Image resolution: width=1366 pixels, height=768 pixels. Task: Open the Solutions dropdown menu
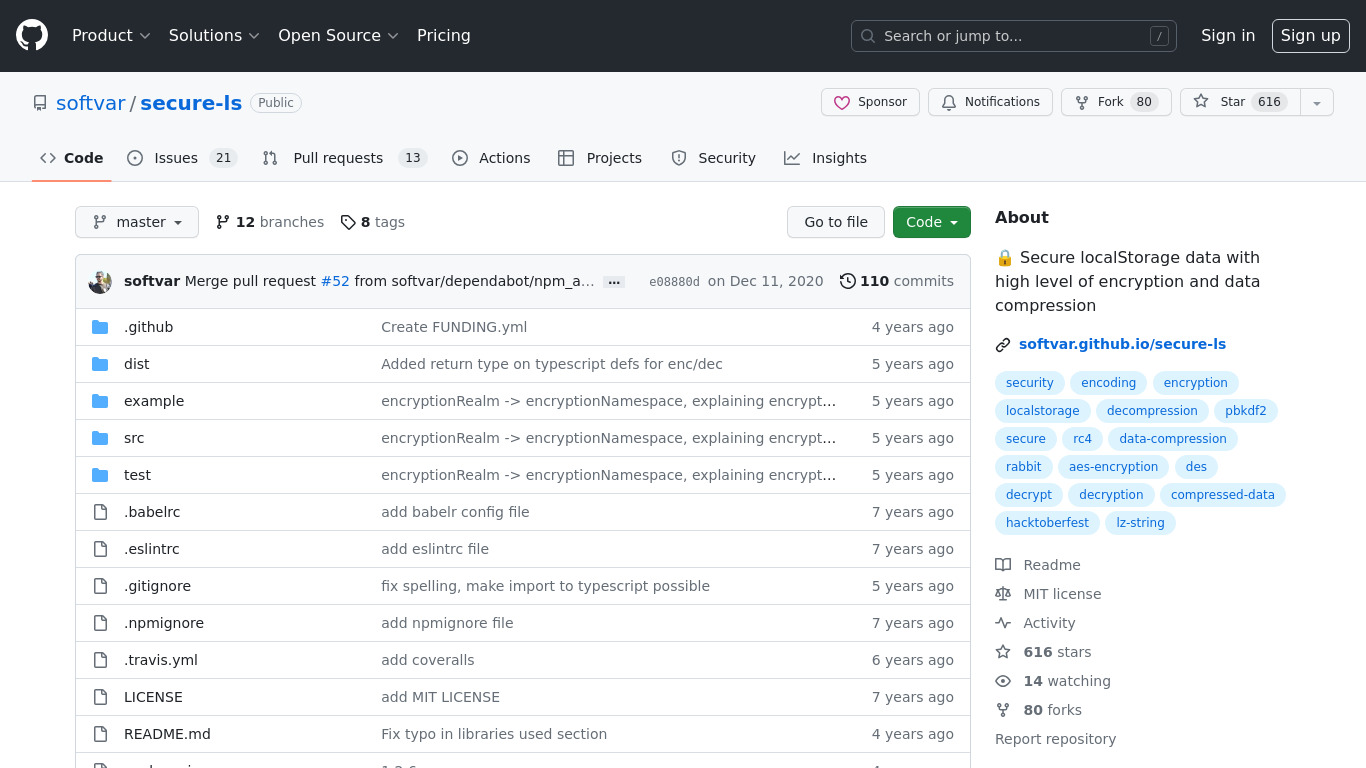[214, 35]
